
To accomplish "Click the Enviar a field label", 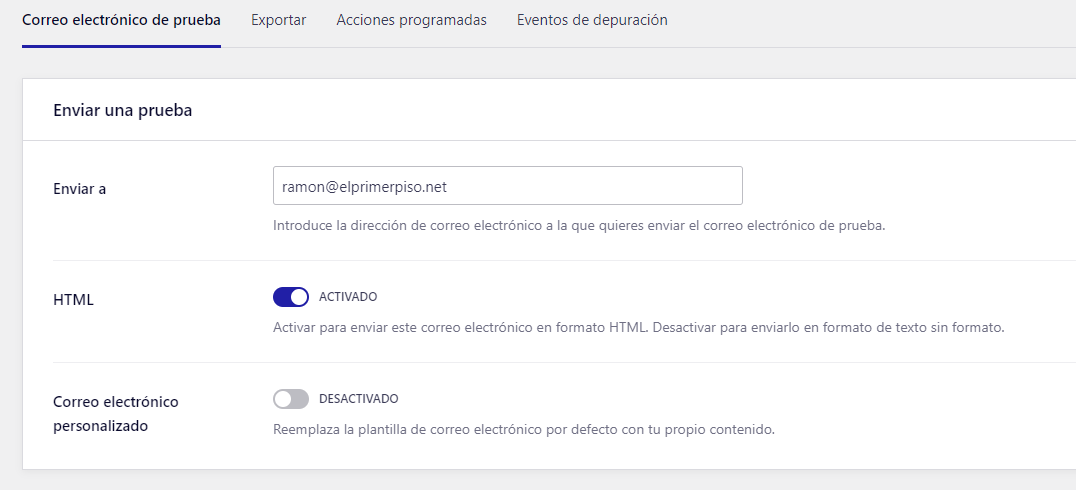I will [80, 189].
